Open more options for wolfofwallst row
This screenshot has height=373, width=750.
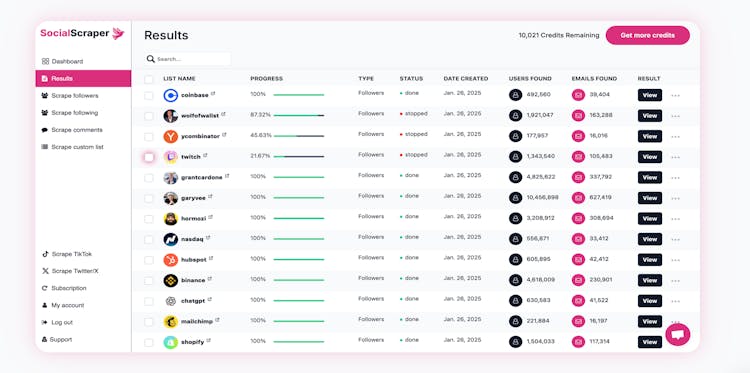pos(675,116)
